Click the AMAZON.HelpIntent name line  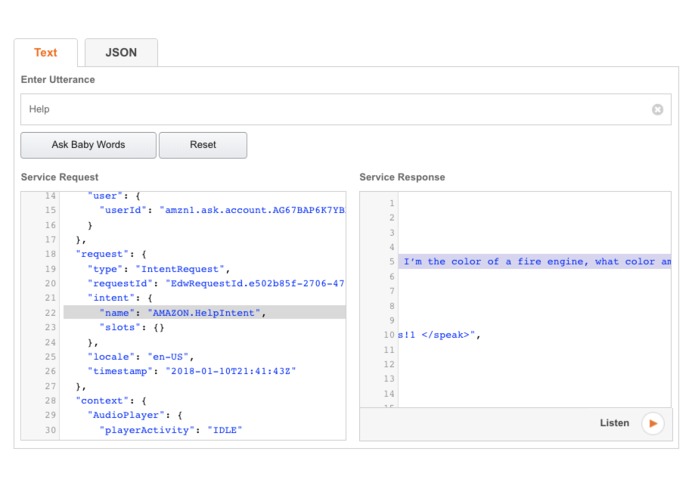coord(207,312)
